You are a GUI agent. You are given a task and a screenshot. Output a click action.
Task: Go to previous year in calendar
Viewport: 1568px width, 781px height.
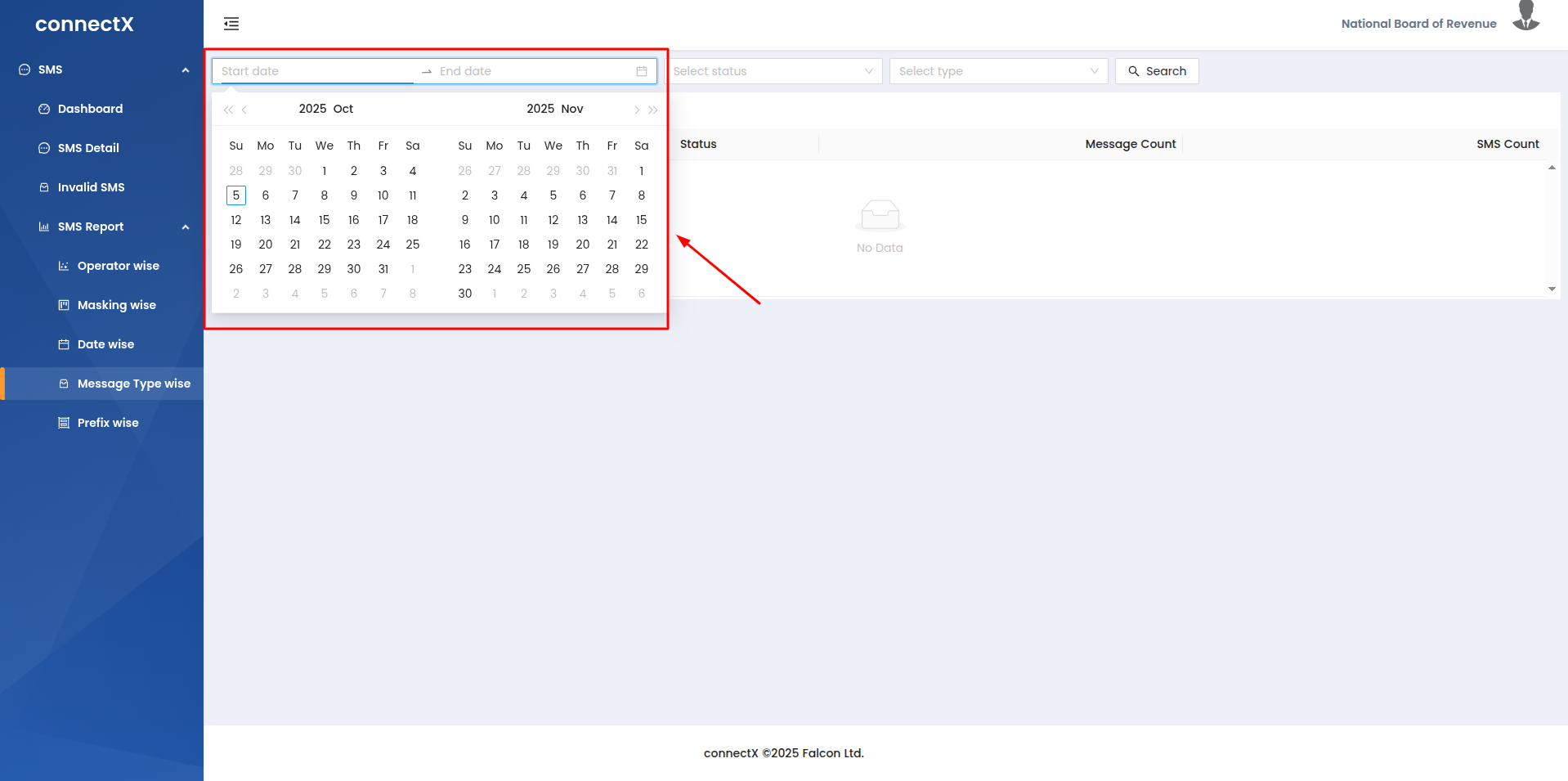click(x=228, y=110)
